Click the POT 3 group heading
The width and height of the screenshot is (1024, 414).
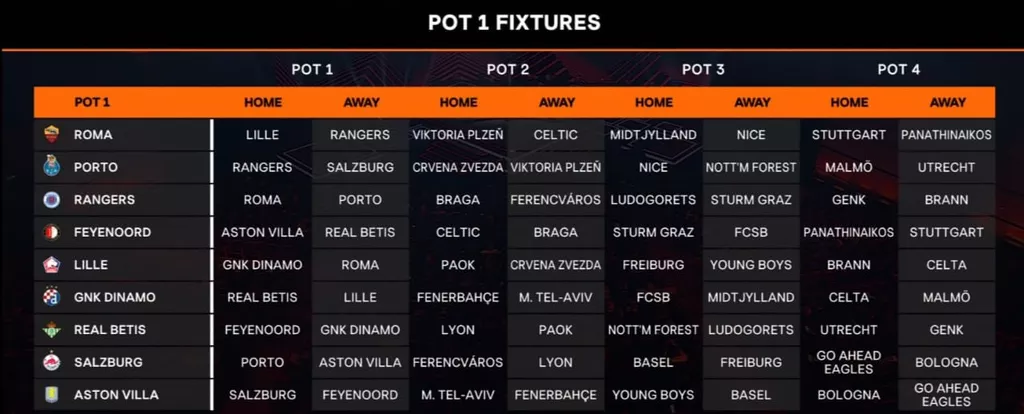[703, 69]
